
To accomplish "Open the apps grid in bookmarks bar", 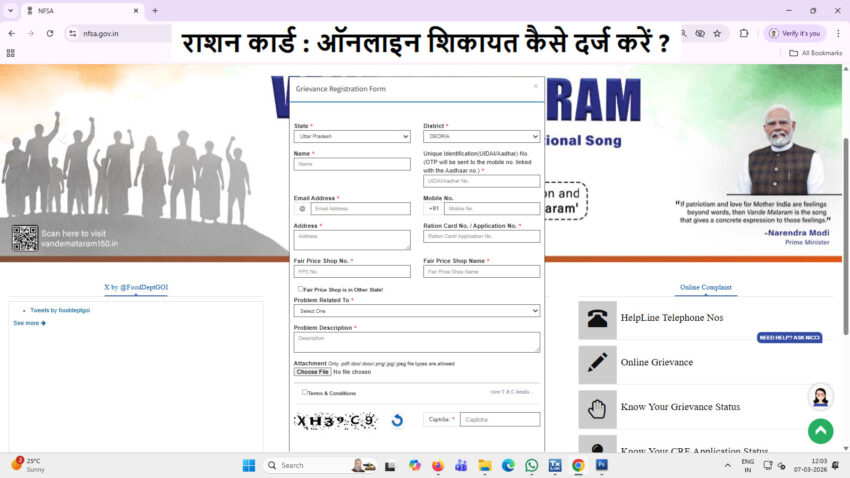I will click(10, 53).
